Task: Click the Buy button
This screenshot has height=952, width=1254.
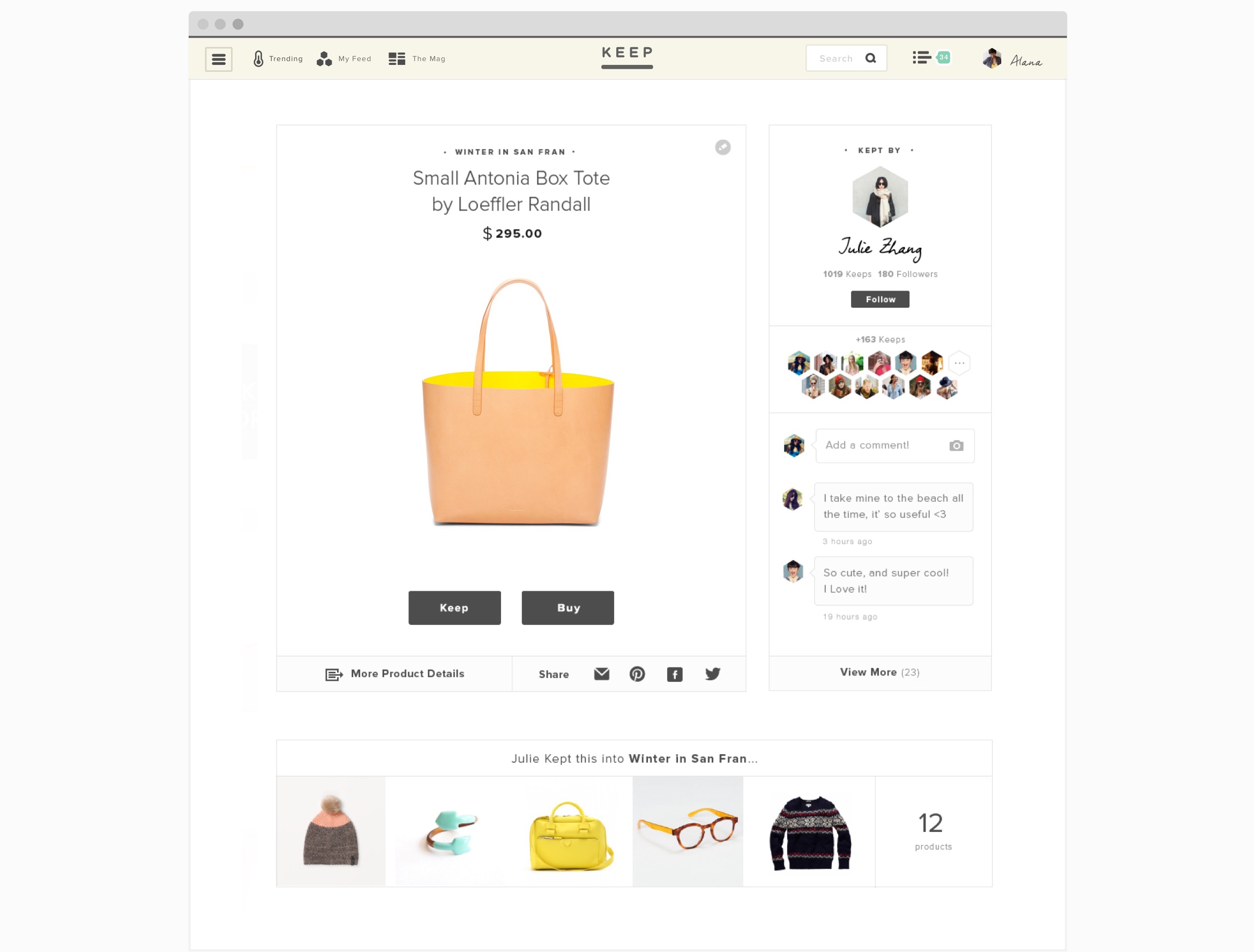Action: pos(568,607)
